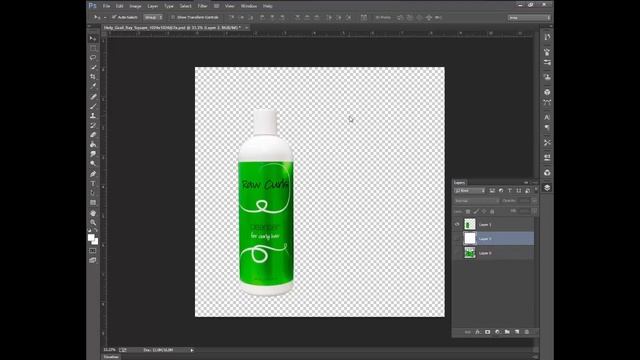Screen dimensions: 640x360
Task: Open the Select menu
Action: click(185, 6)
